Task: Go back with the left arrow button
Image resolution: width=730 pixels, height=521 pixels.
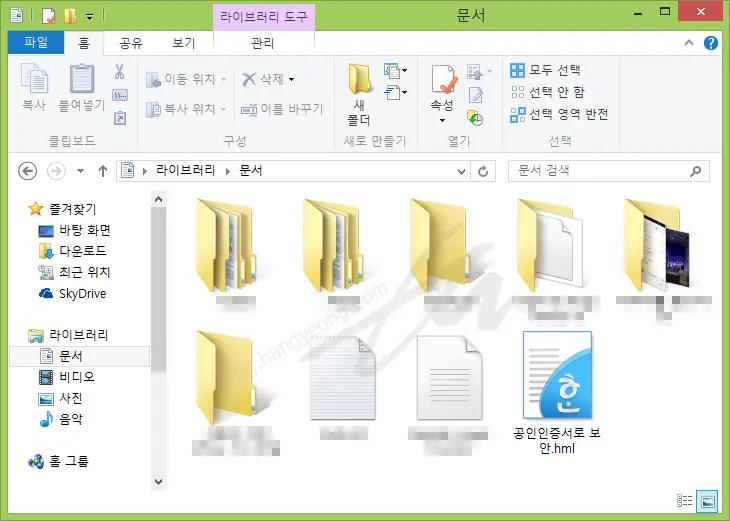Action: click(x=27, y=171)
